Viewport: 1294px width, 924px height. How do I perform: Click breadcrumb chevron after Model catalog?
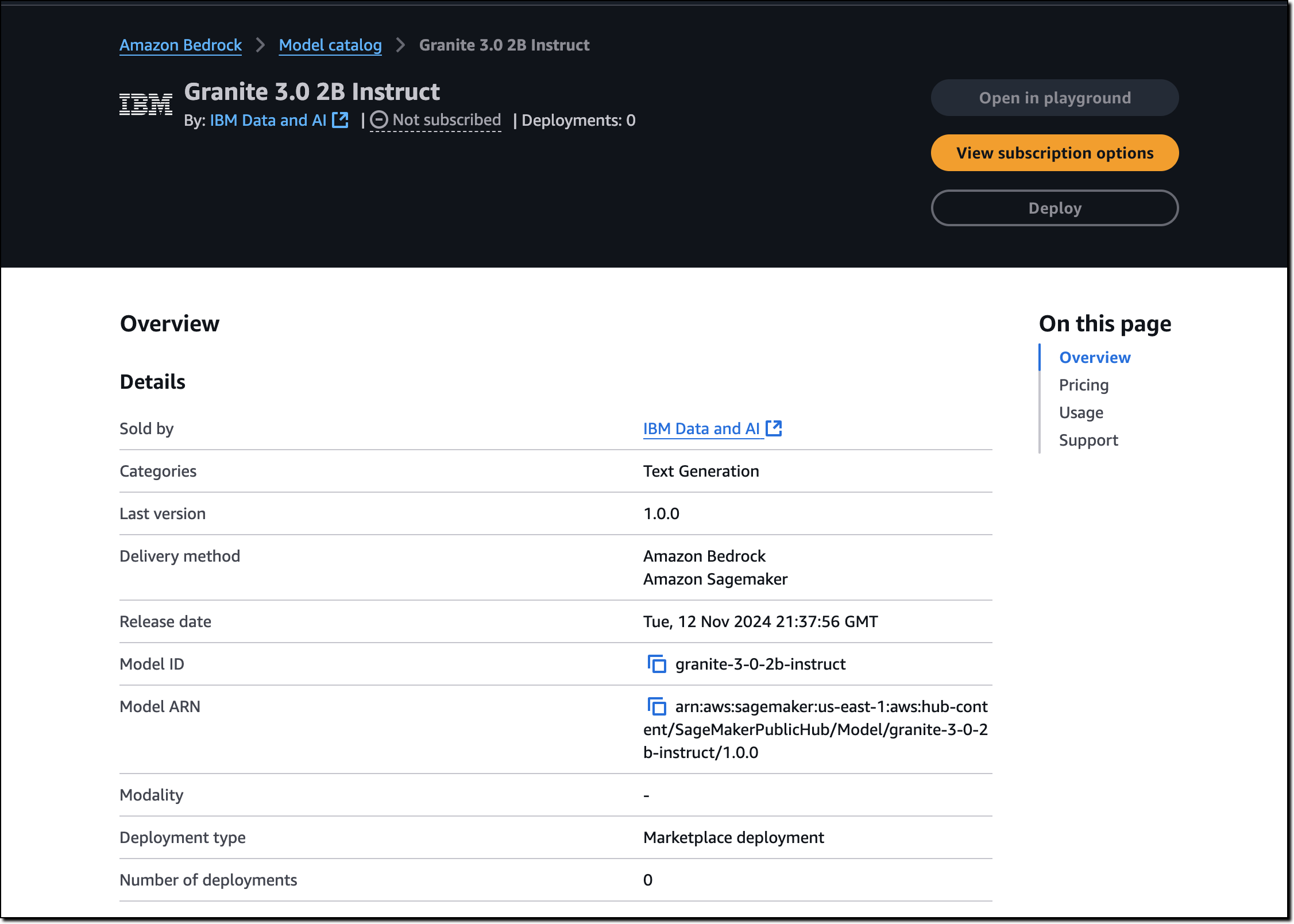click(x=400, y=45)
